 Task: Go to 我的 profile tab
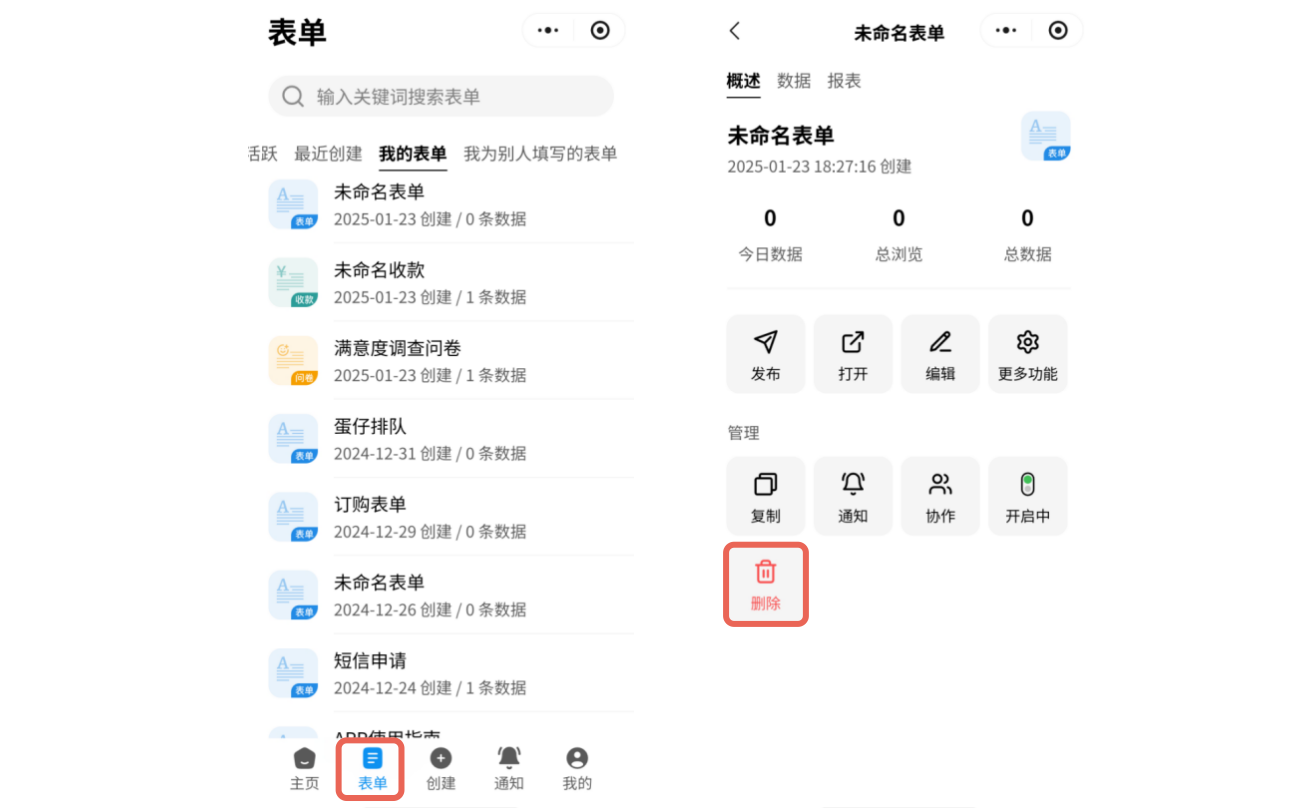(577, 768)
